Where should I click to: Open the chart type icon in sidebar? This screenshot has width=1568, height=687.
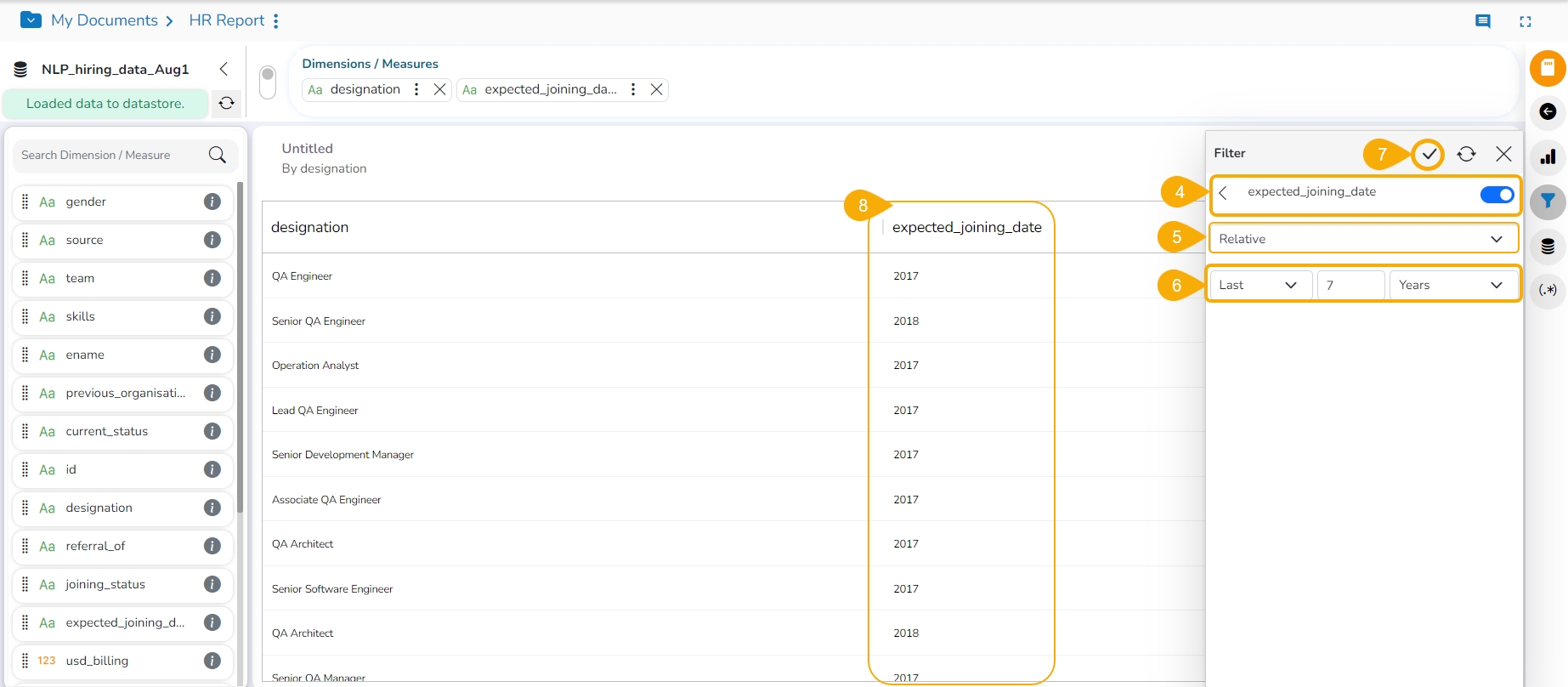(1548, 157)
